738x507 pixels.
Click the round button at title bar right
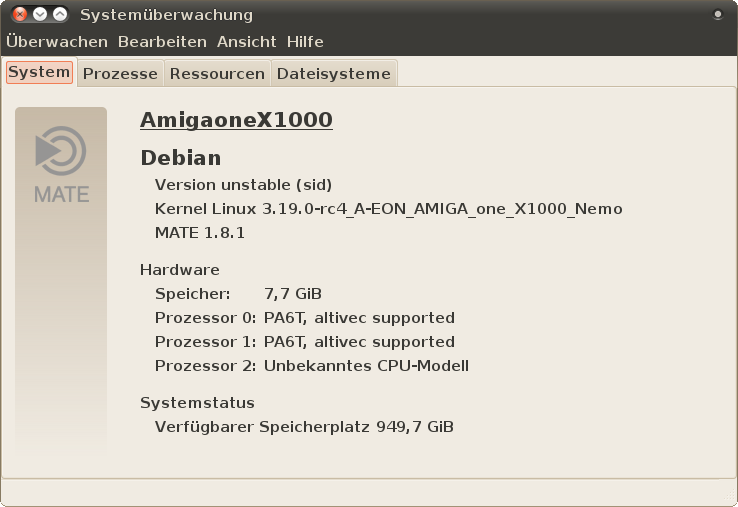[x=717, y=15]
